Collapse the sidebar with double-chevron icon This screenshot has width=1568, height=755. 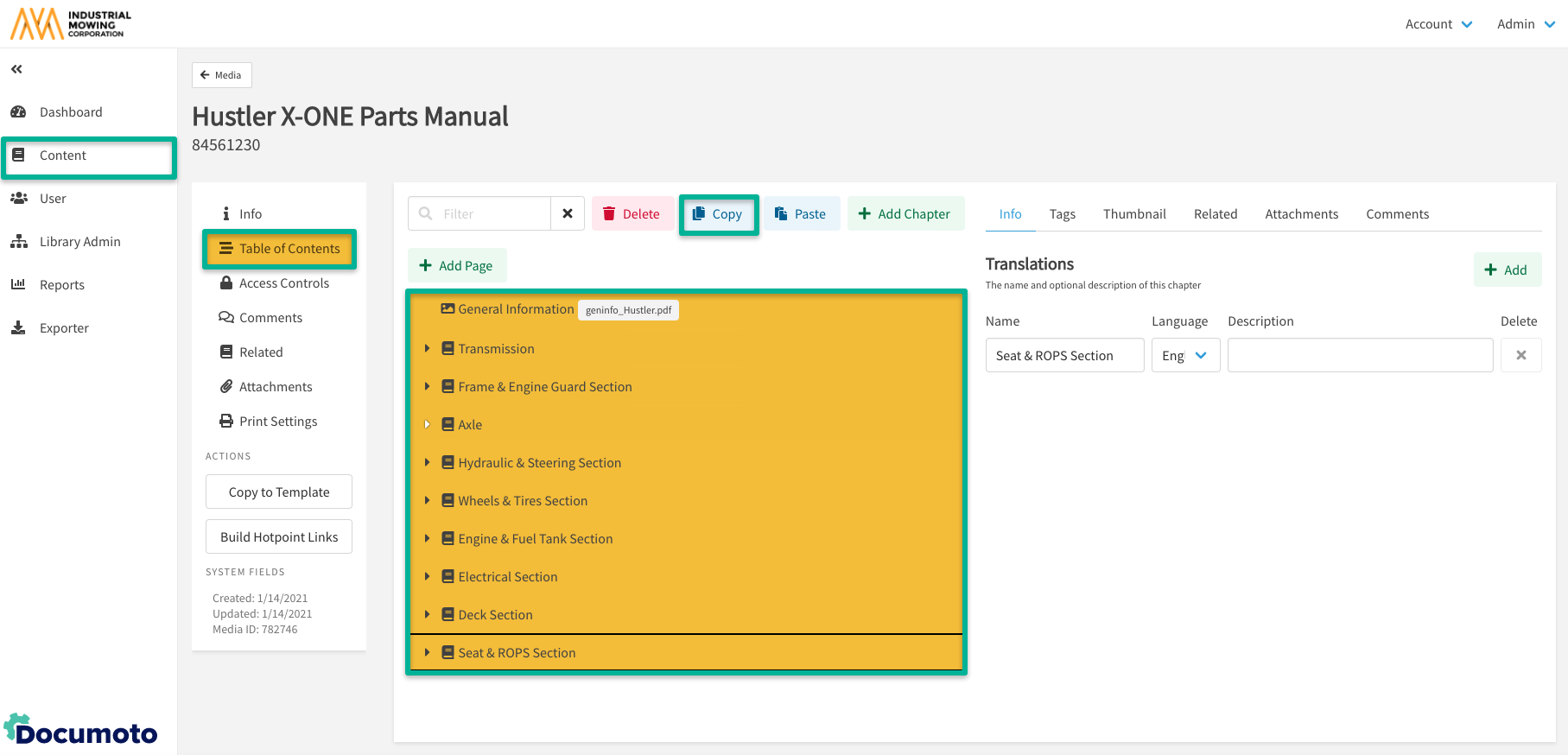click(x=16, y=69)
